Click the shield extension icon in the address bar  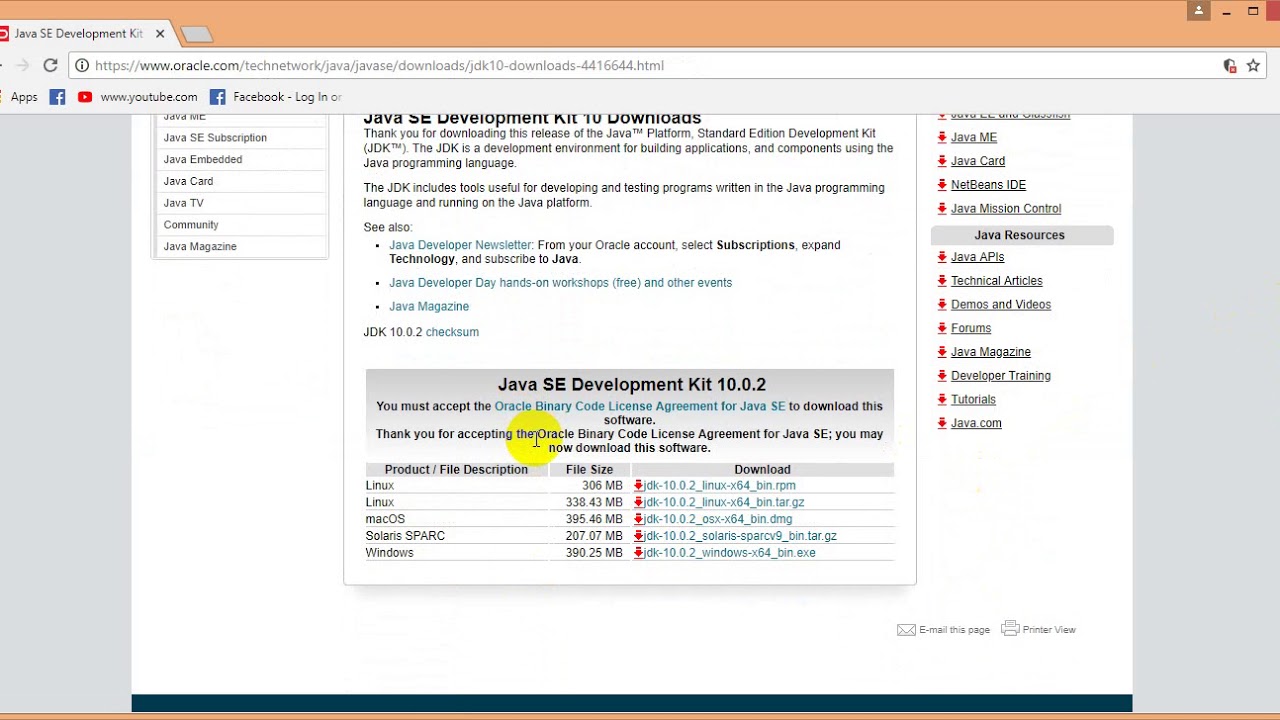pos(1230,65)
